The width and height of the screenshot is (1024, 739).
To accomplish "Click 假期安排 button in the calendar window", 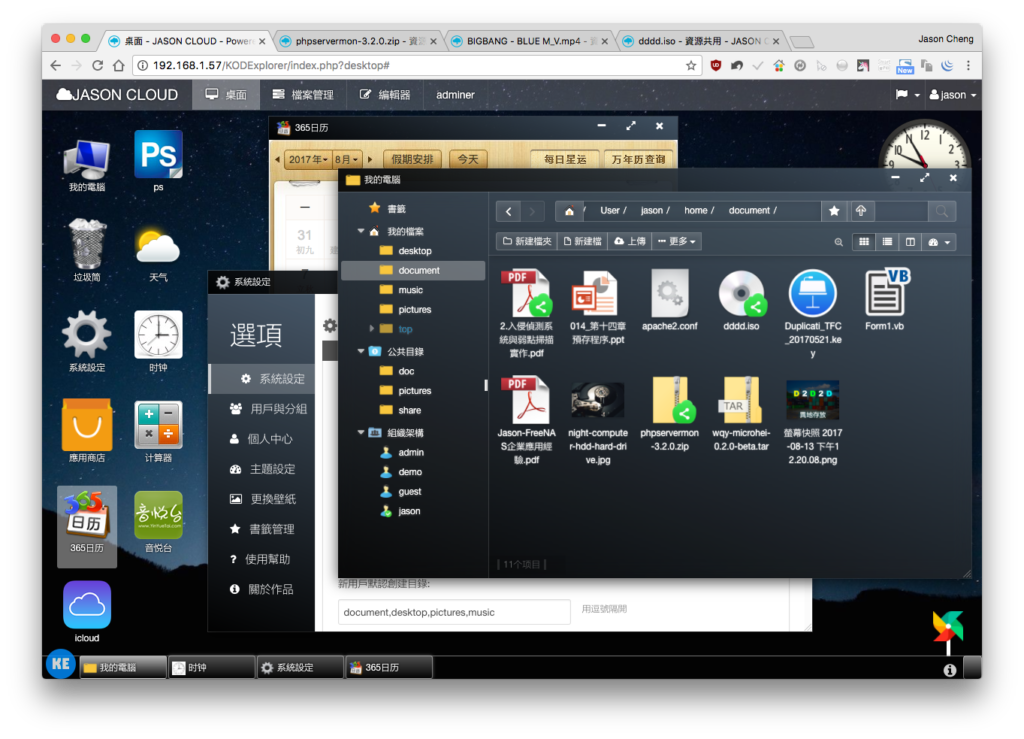I will pyautogui.click(x=412, y=159).
